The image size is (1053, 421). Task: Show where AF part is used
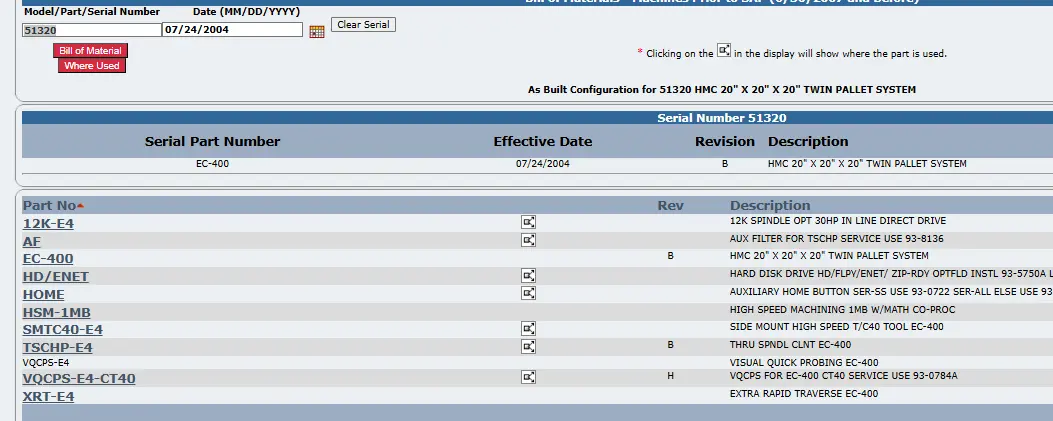tap(529, 240)
